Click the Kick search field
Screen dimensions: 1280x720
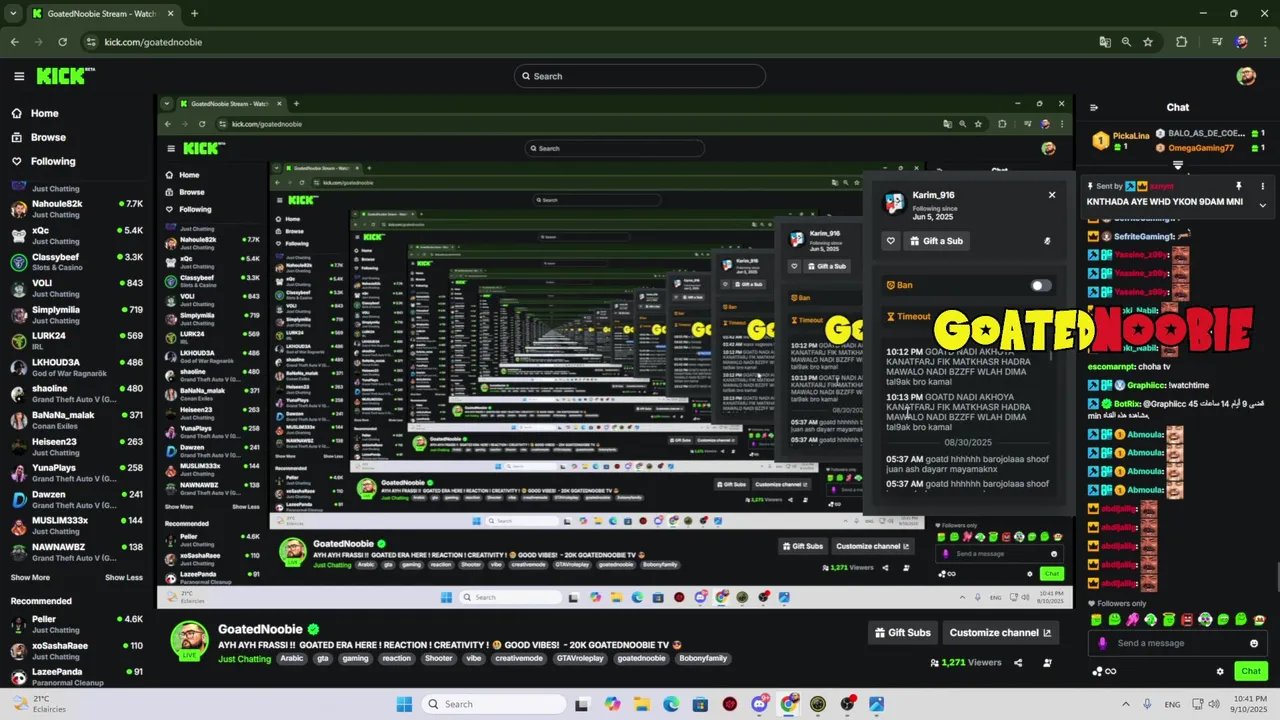640,76
